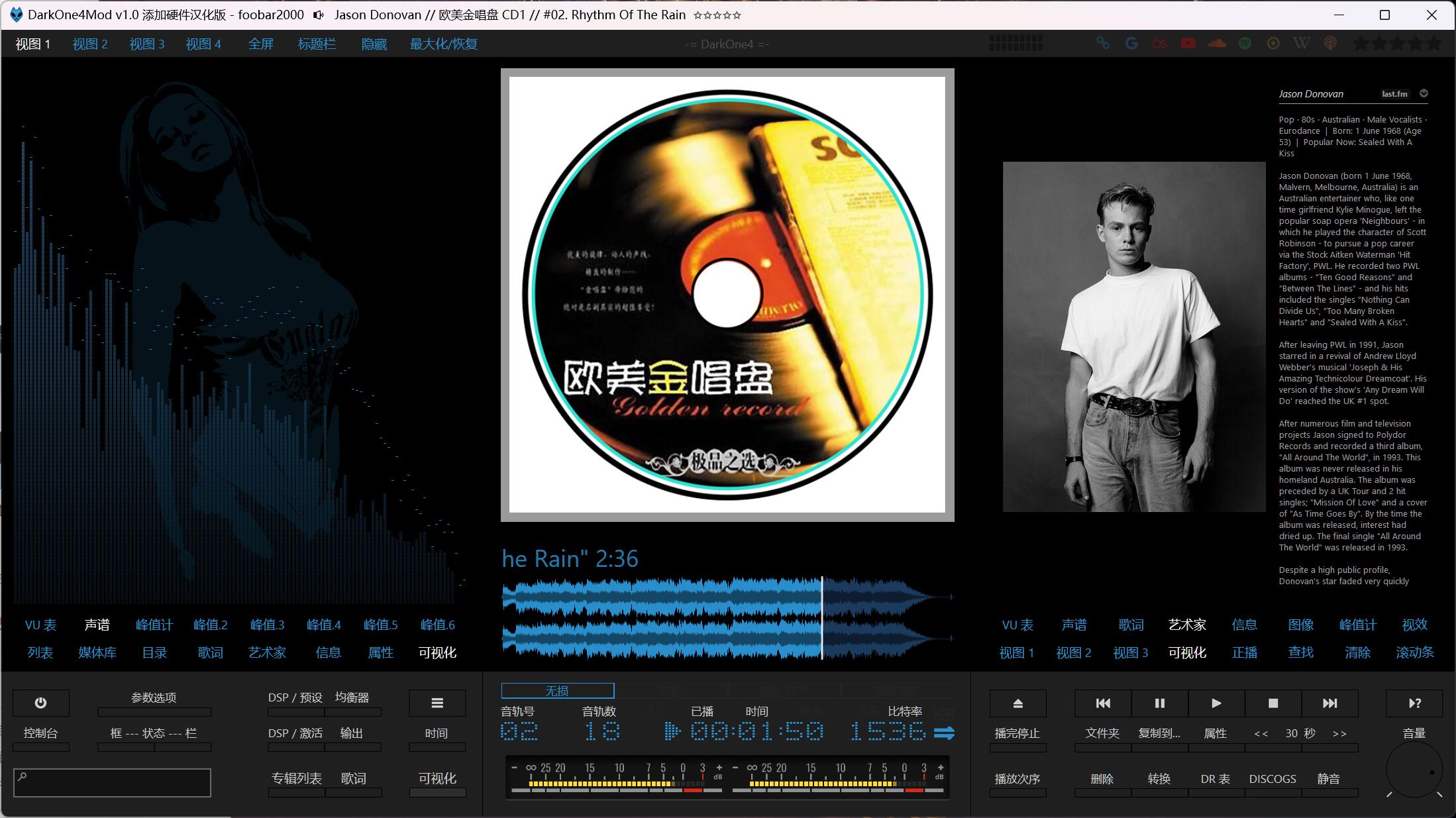Open the Spotify icon
The width and height of the screenshot is (1456, 818).
pyautogui.click(x=1245, y=44)
